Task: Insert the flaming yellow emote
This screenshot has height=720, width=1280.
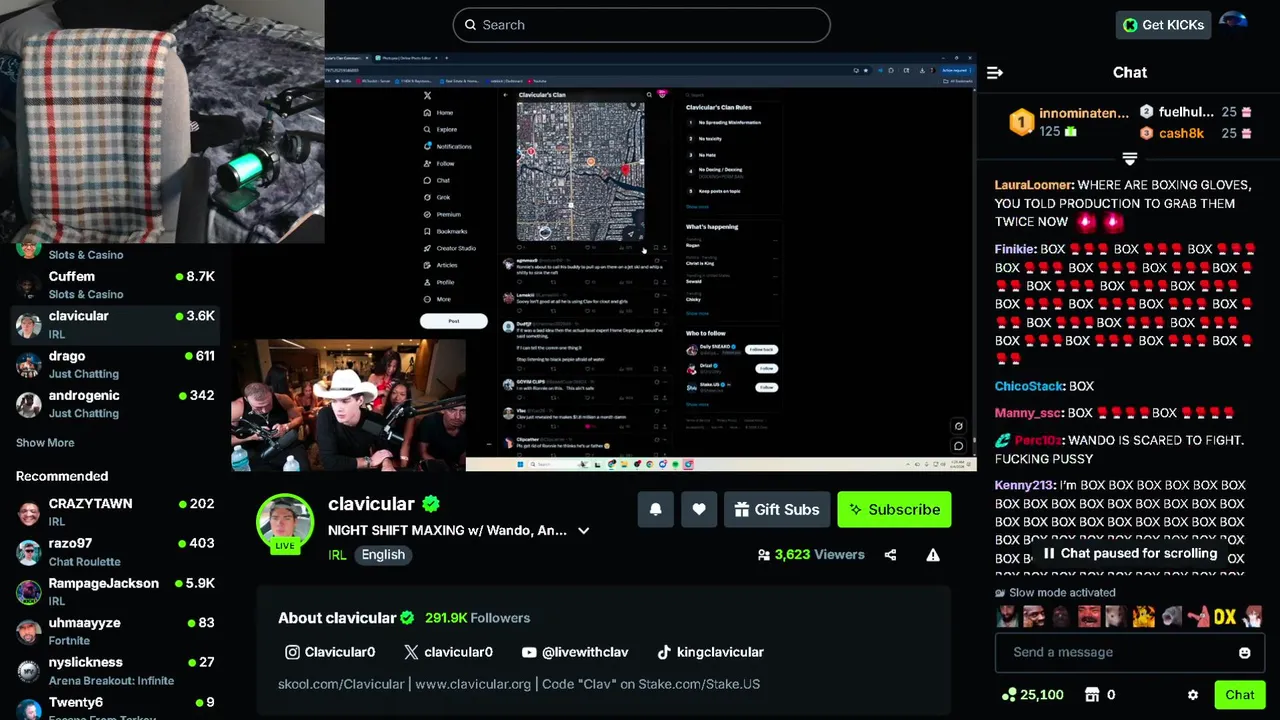Action: pos(1143,617)
